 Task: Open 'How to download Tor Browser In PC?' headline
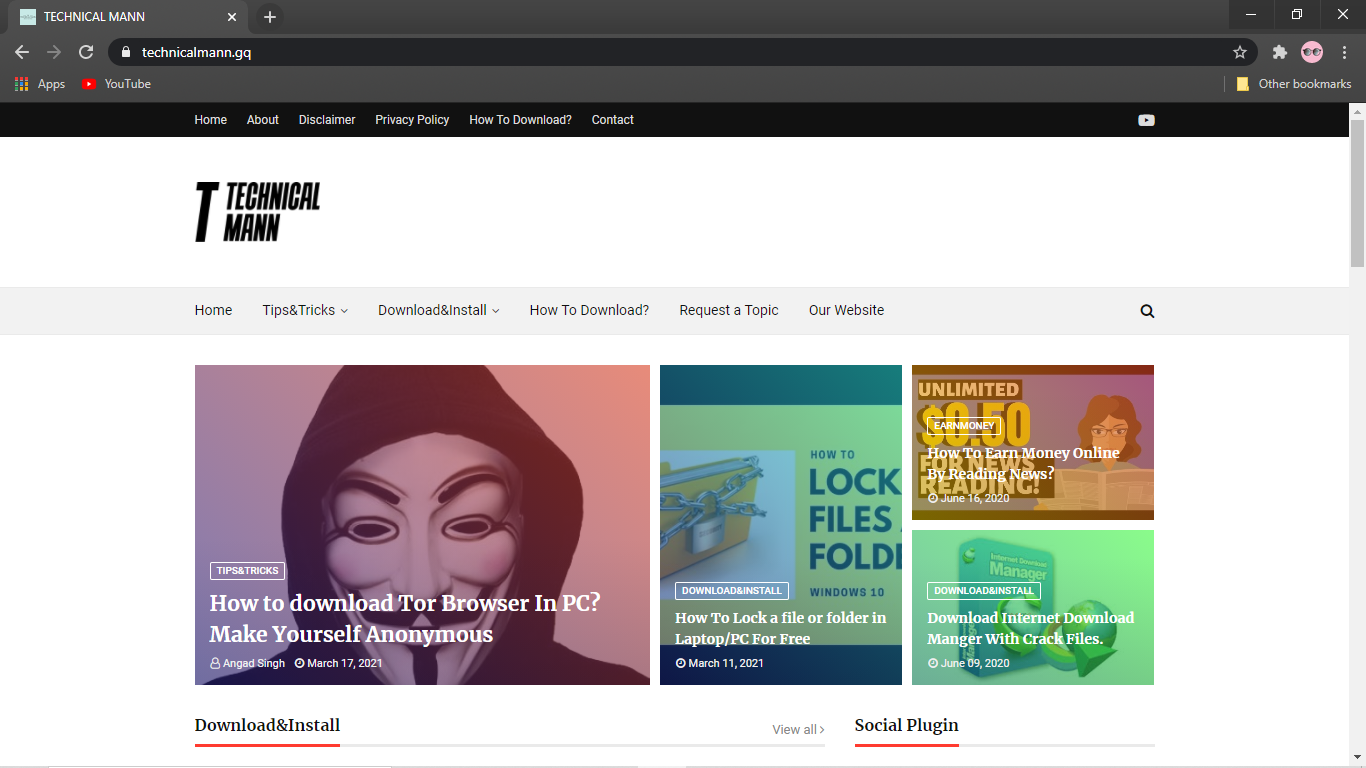405,619
